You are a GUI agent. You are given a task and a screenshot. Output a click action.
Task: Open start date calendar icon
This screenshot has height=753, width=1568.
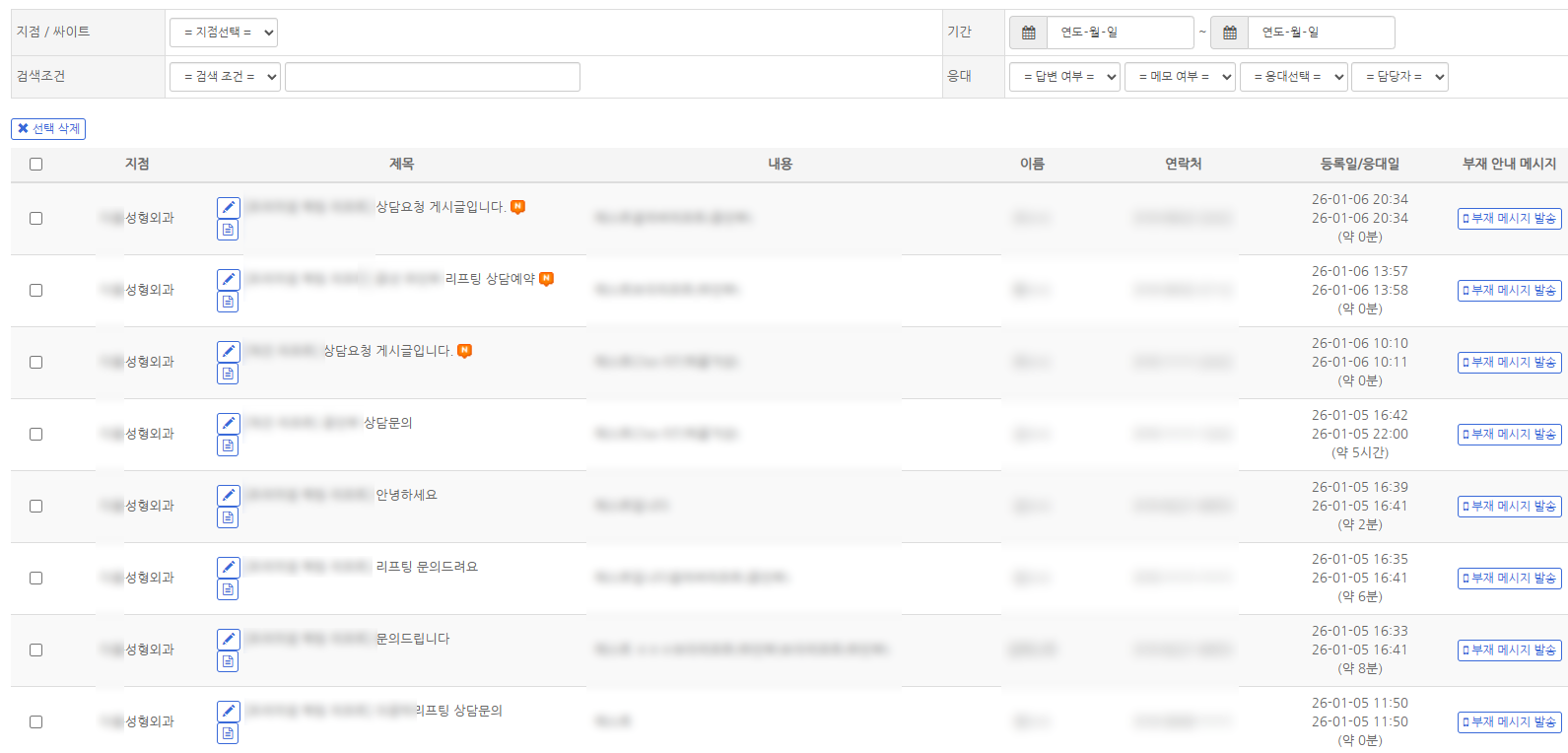1028,33
